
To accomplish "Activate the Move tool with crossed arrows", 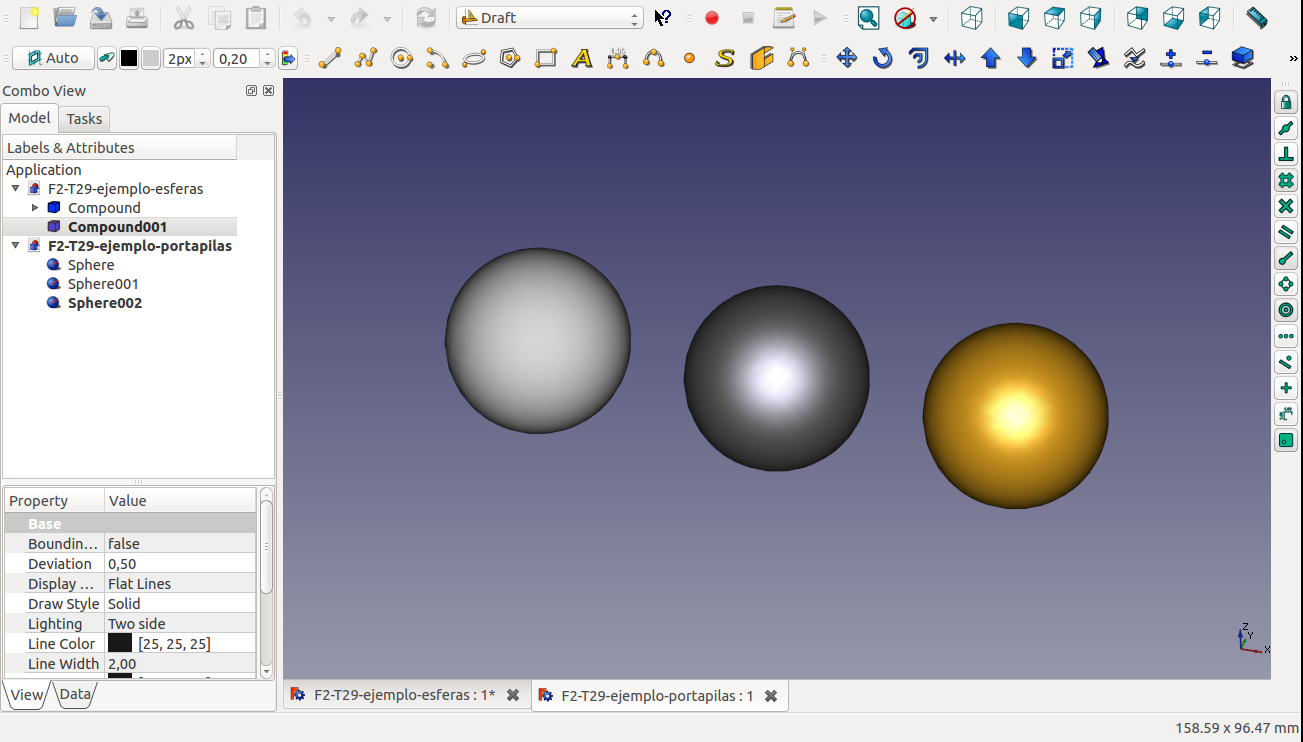I will click(847, 59).
